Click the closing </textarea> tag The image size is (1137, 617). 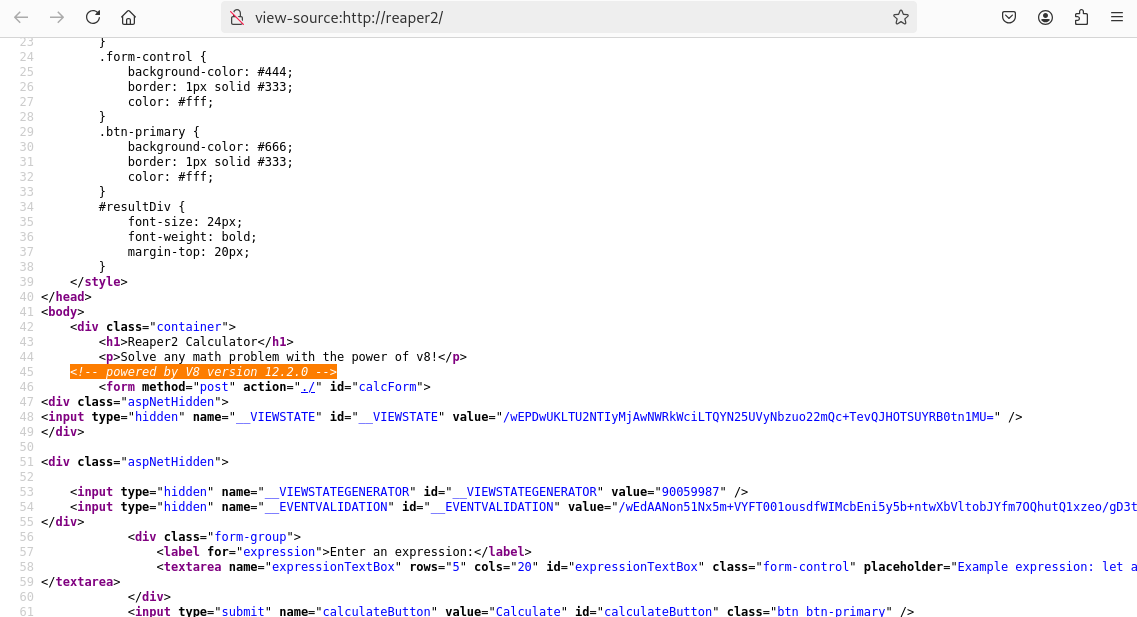pos(80,582)
